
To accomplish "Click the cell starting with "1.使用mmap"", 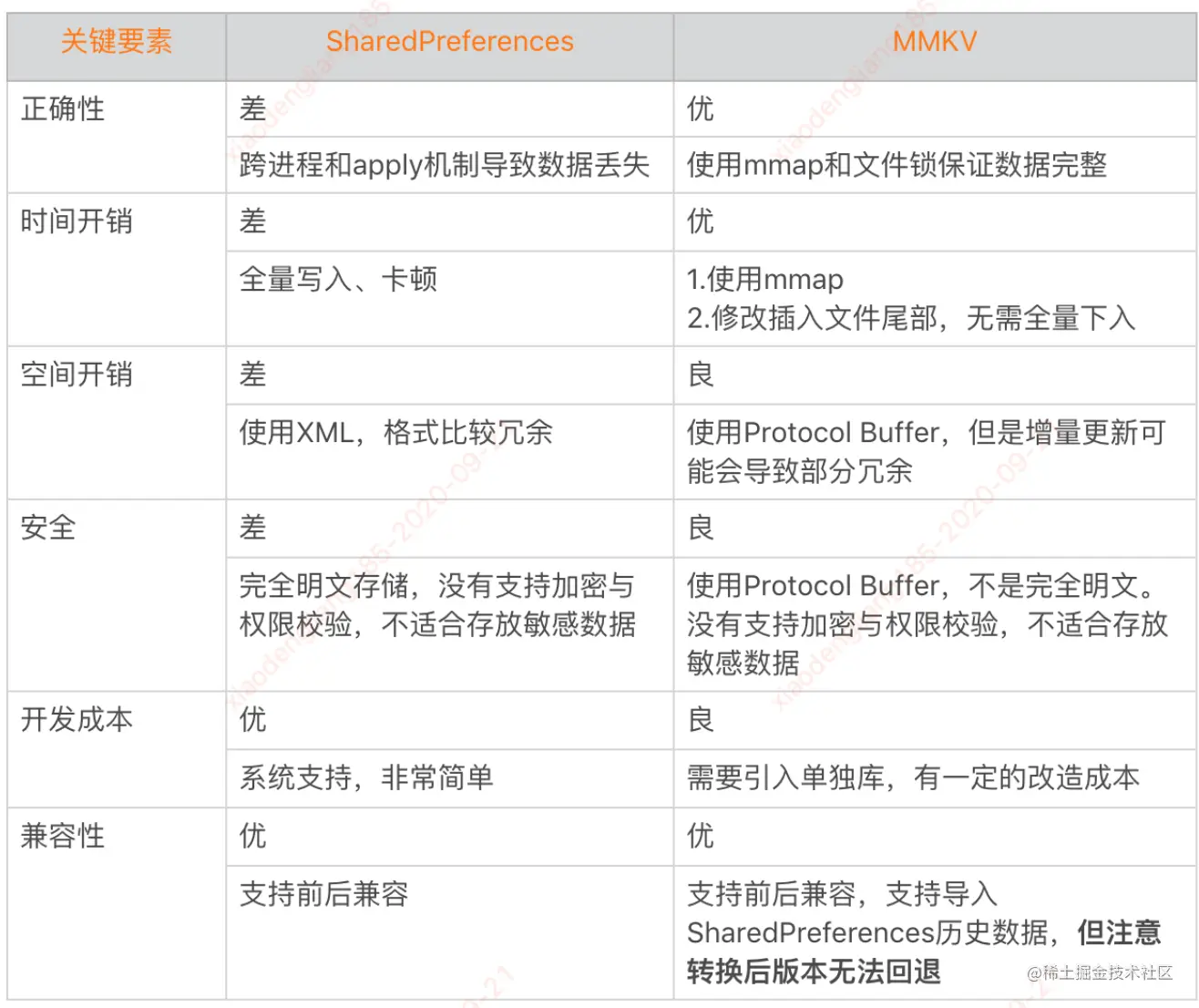I will click(x=934, y=298).
